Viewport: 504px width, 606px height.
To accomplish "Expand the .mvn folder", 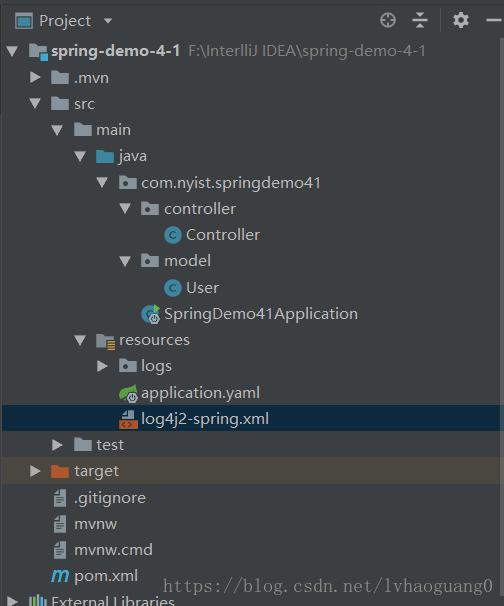I will pyautogui.click(x=35, y=77).
